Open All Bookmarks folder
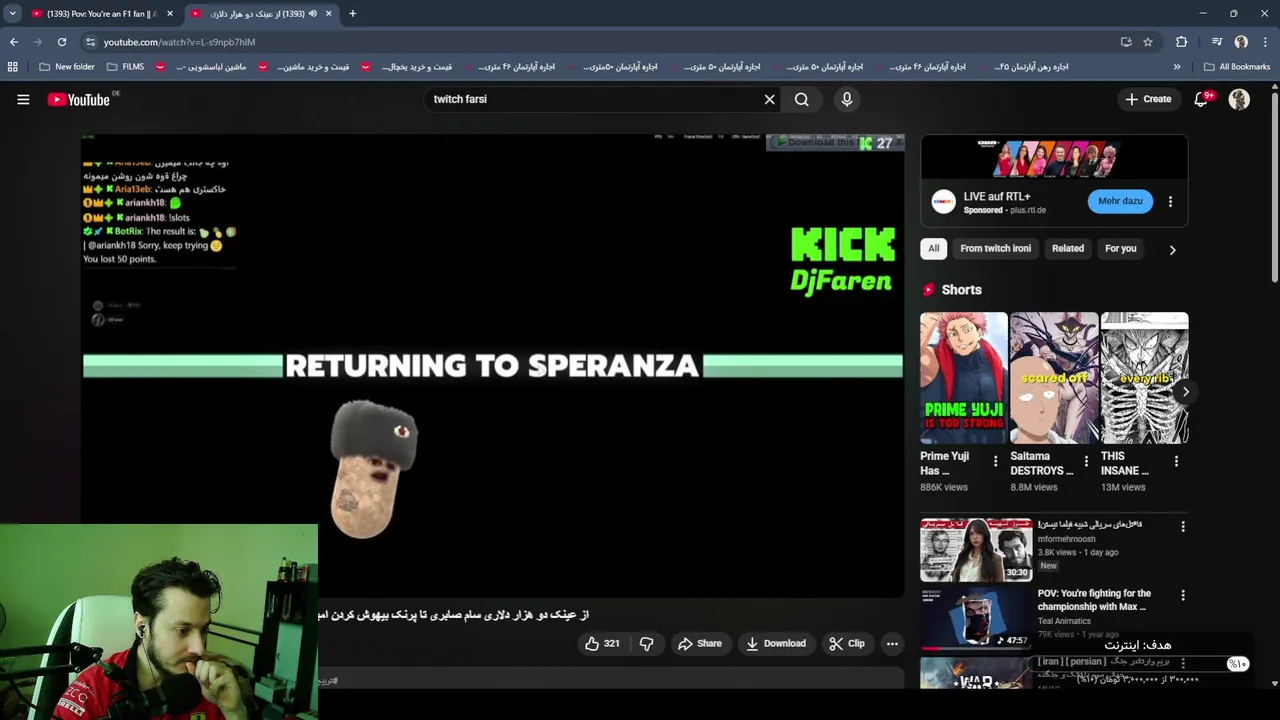Viewport: 1280px width, 720px height. tap(1237, 67)
